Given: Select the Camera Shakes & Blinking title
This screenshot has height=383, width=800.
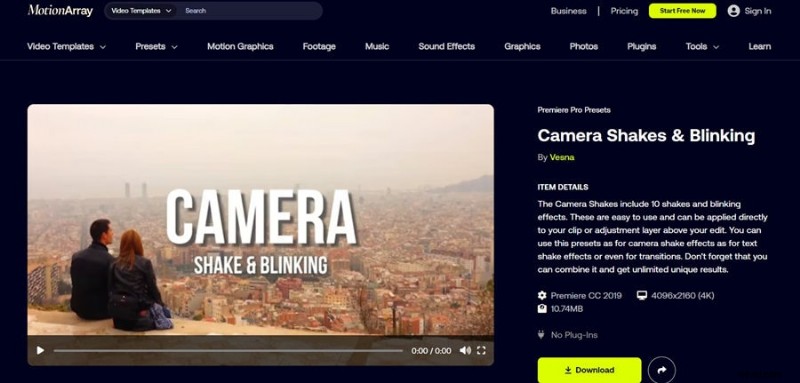Looking at the screenshot, I should point(646,135).
